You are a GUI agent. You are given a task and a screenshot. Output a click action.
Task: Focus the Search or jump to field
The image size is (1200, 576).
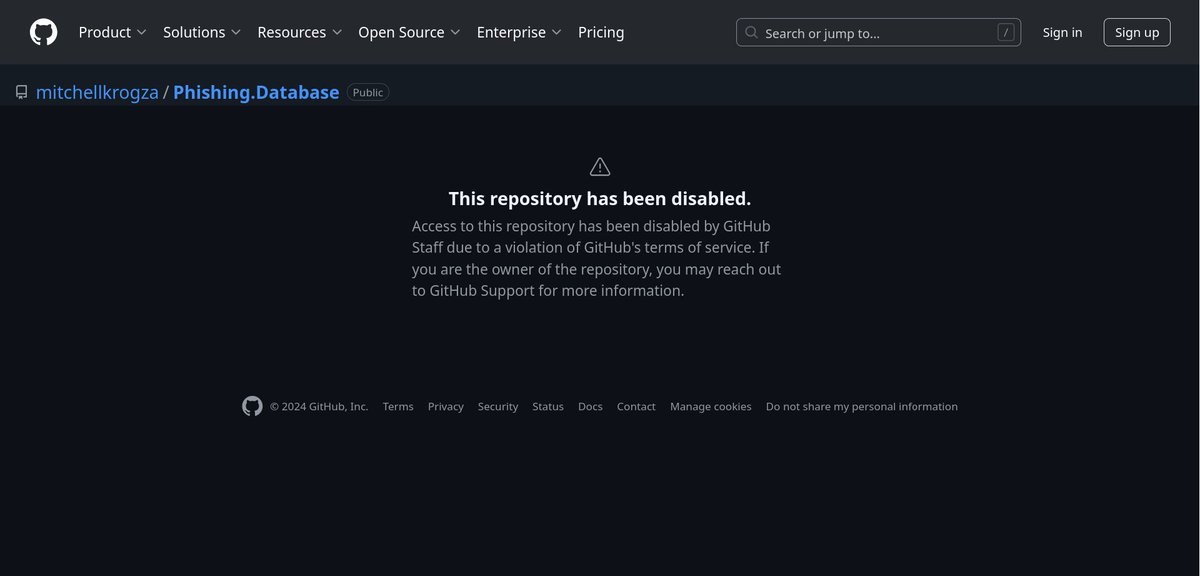click(x=878, y=32)
